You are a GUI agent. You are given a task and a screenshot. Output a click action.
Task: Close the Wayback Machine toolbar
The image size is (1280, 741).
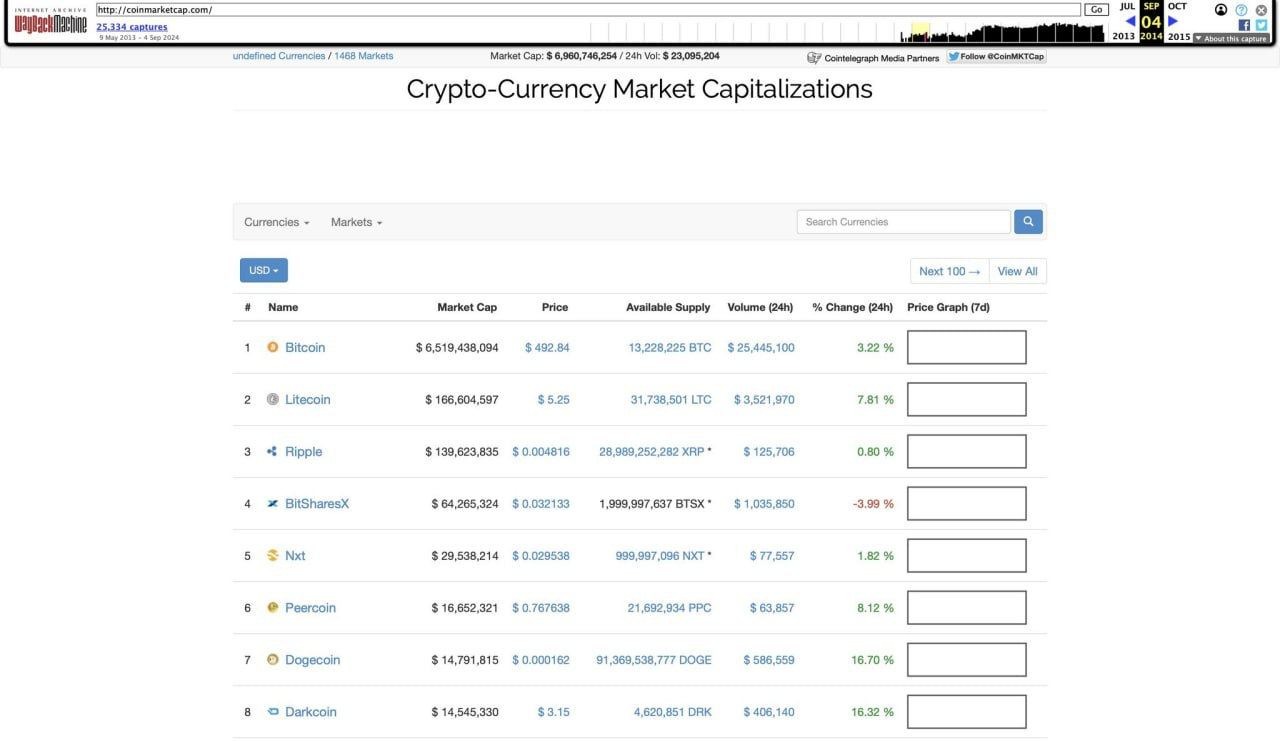[x=1261, y=10]
